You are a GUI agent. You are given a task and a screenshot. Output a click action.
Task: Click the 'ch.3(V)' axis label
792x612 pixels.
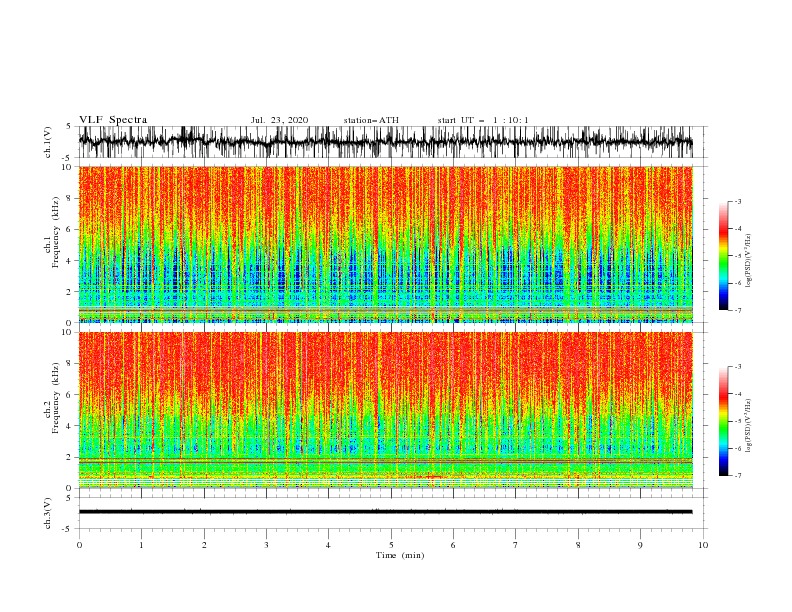48,513
